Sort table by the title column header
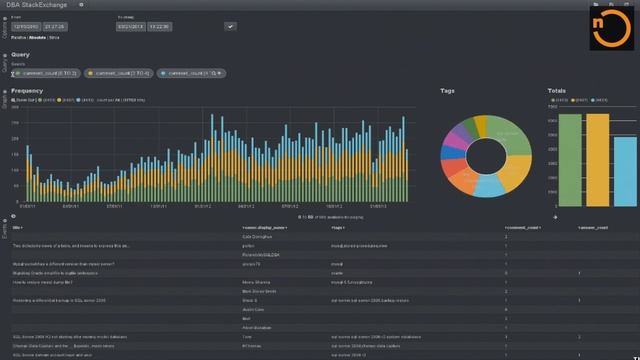The height and width of the screenshot is (360, 640). [18, 228]
